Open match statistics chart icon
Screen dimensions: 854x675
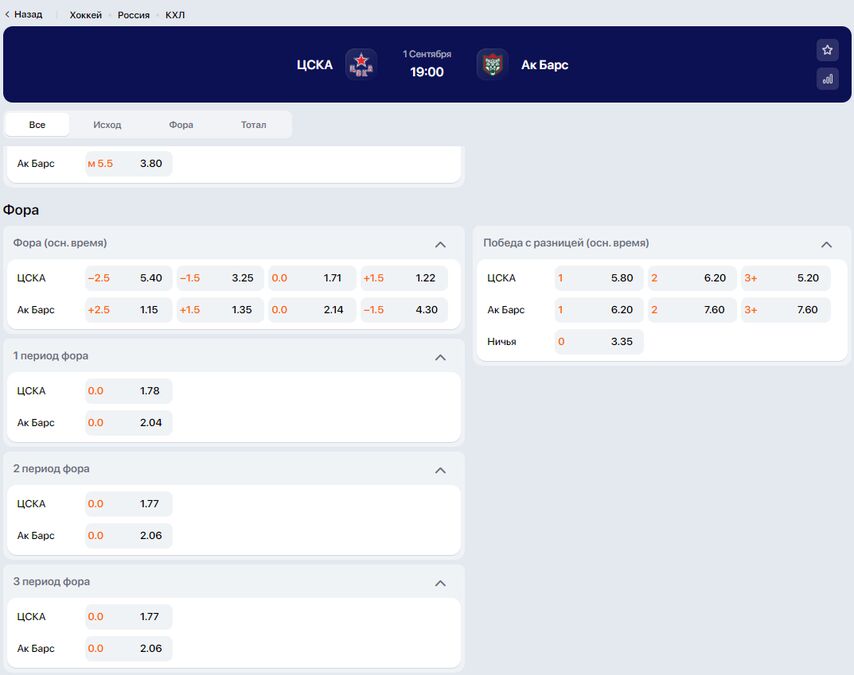pyautogui.click(x=827, y=79)
